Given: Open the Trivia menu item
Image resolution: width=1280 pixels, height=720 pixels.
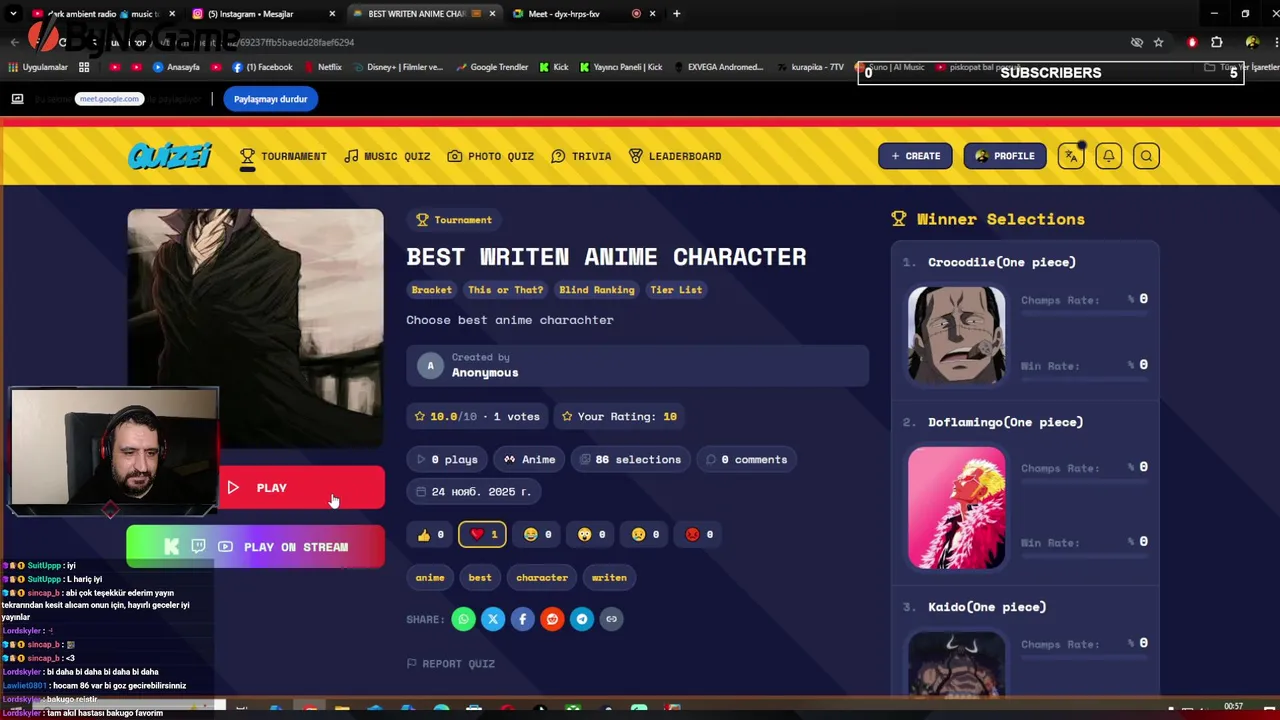Looking at the screenshot, I should [581, 156].
